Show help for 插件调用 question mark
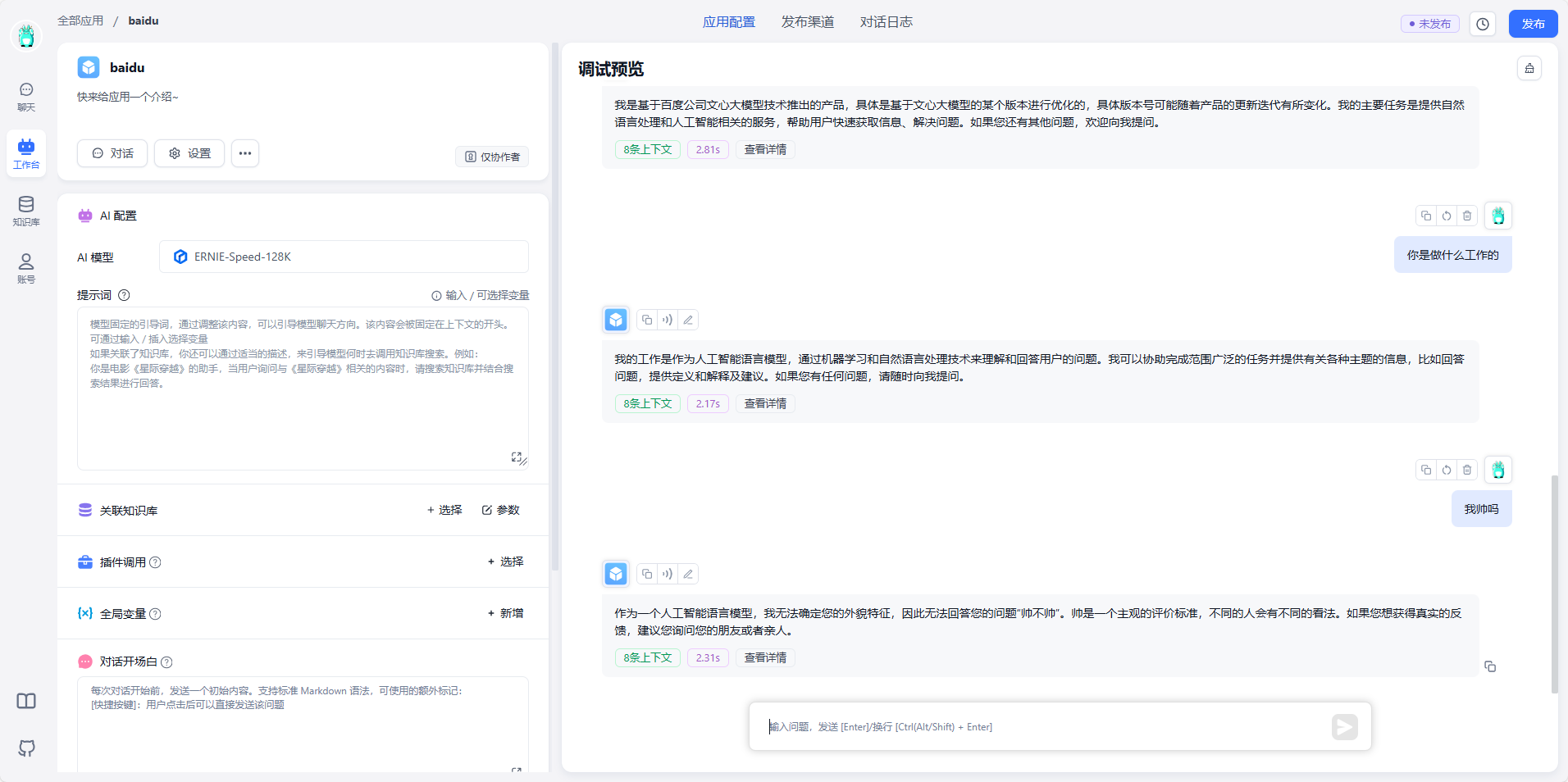 coord(155,562)
